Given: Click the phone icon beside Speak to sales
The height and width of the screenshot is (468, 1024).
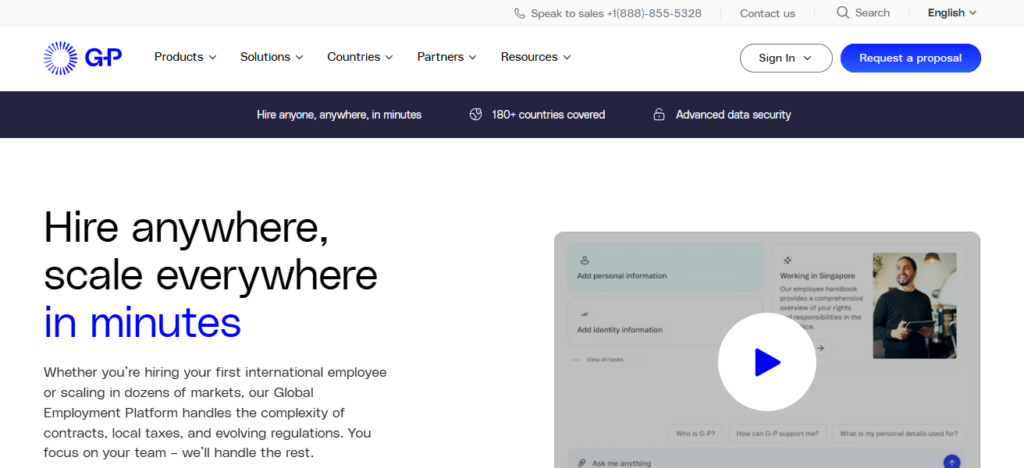Looking at the screenshot, I should coord(519,13).
